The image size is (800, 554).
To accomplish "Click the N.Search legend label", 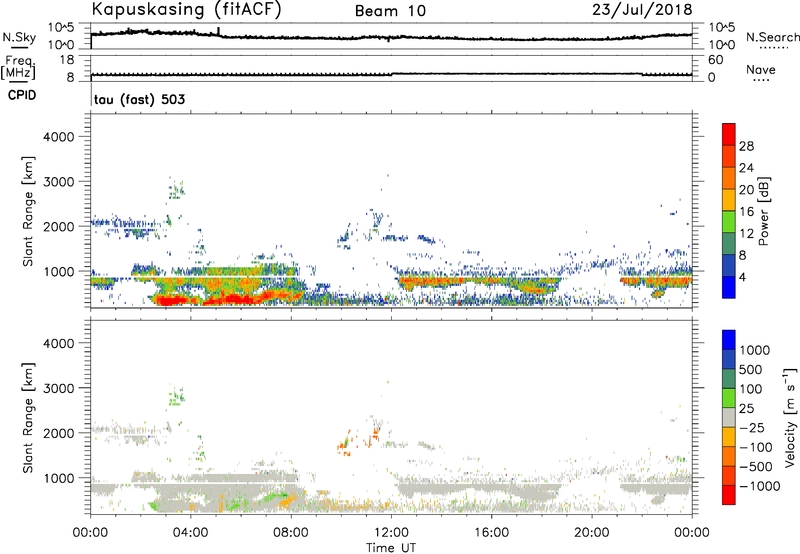I will [772, 37].
